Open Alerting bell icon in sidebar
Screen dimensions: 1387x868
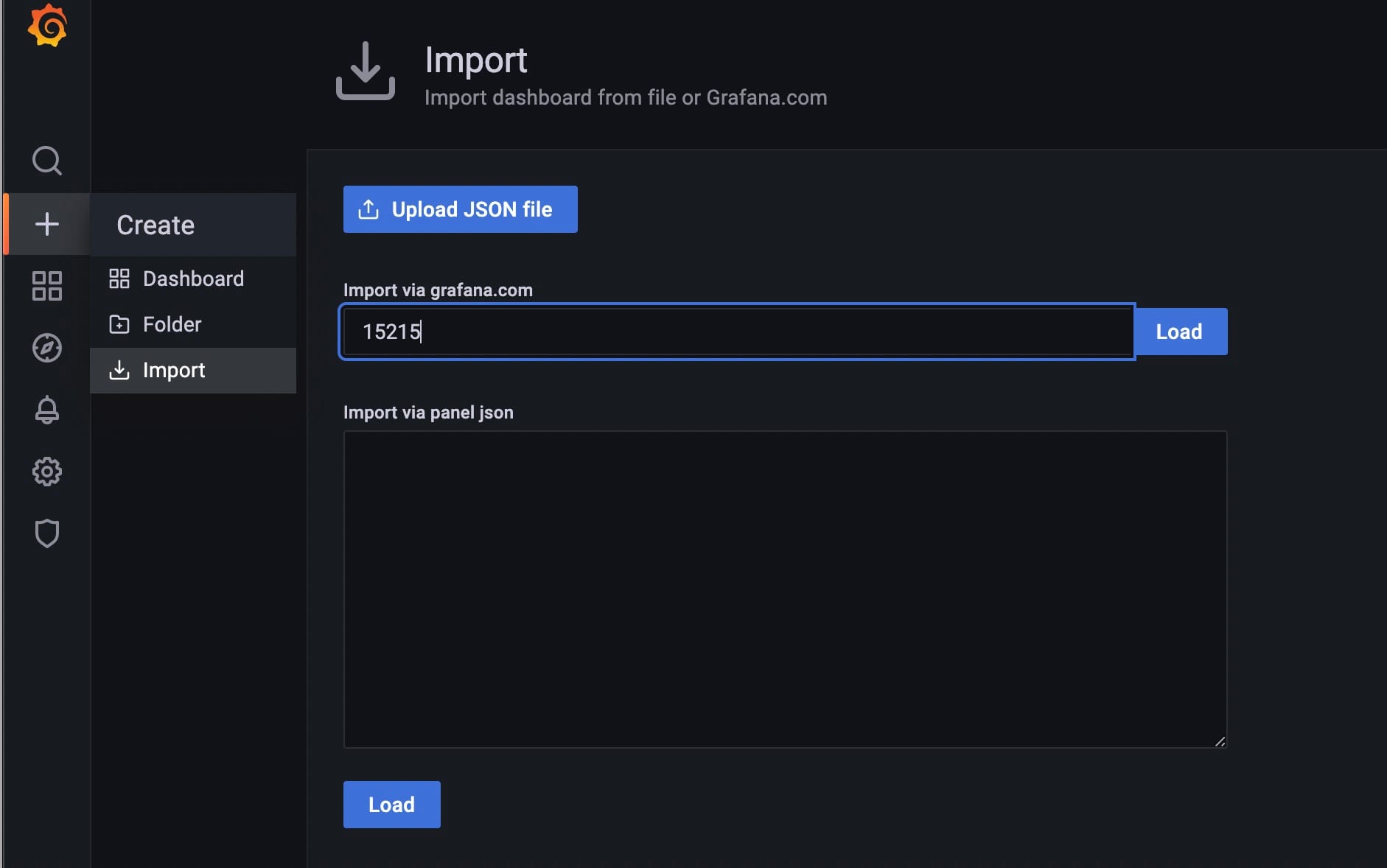click(x=47, y=410)
